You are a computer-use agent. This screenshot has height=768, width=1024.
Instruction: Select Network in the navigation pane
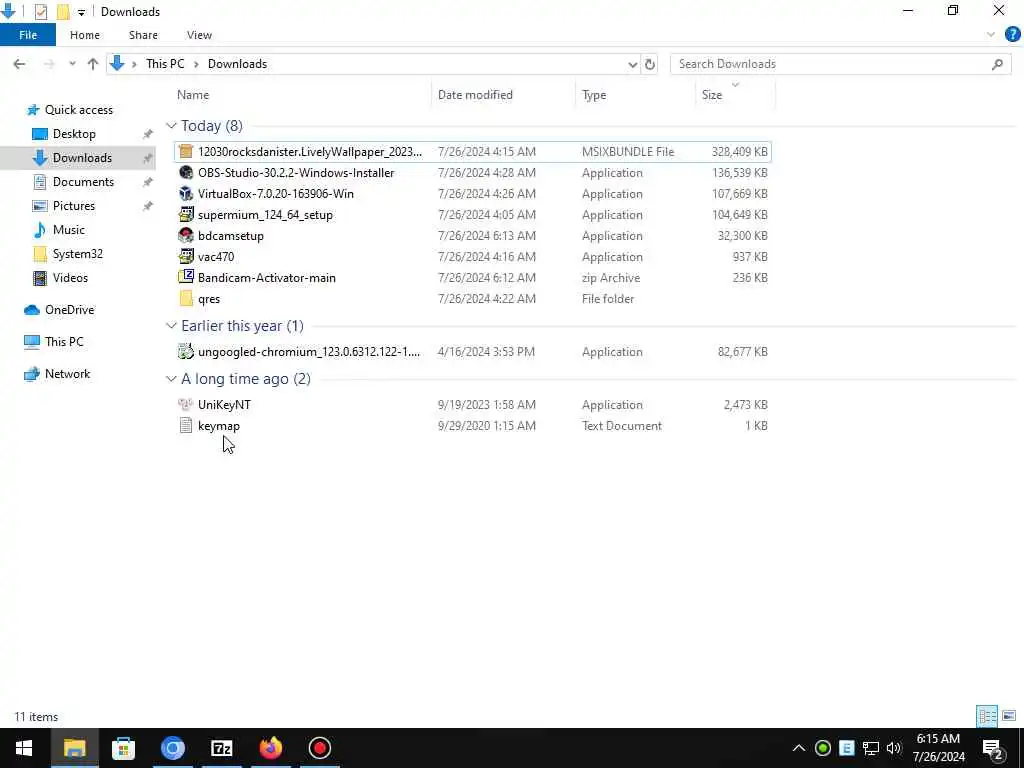coord(67,374)
